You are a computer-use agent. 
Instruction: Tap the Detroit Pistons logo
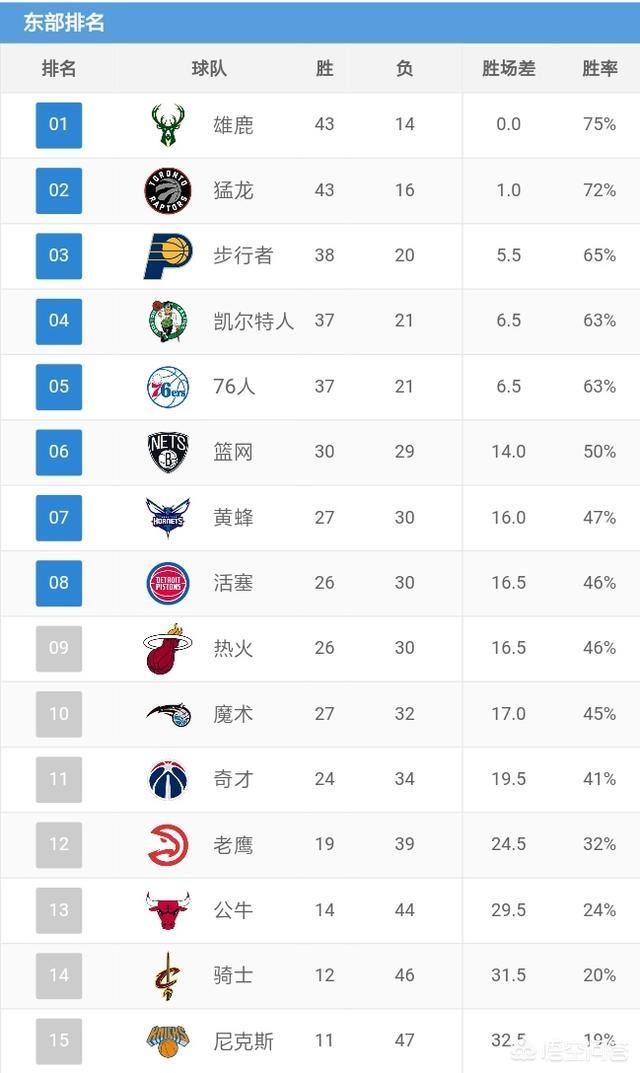(167, 583)
